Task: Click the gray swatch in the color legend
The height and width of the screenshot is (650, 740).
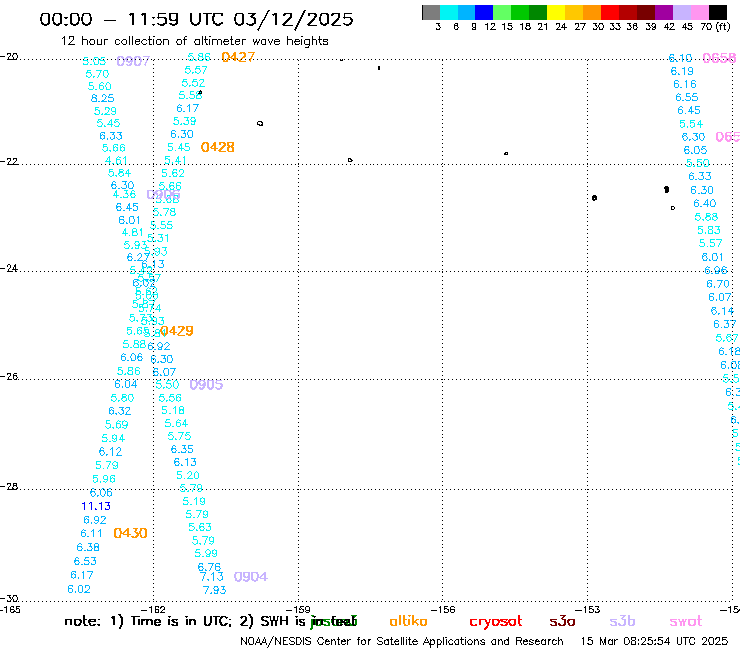Action: 431,12
